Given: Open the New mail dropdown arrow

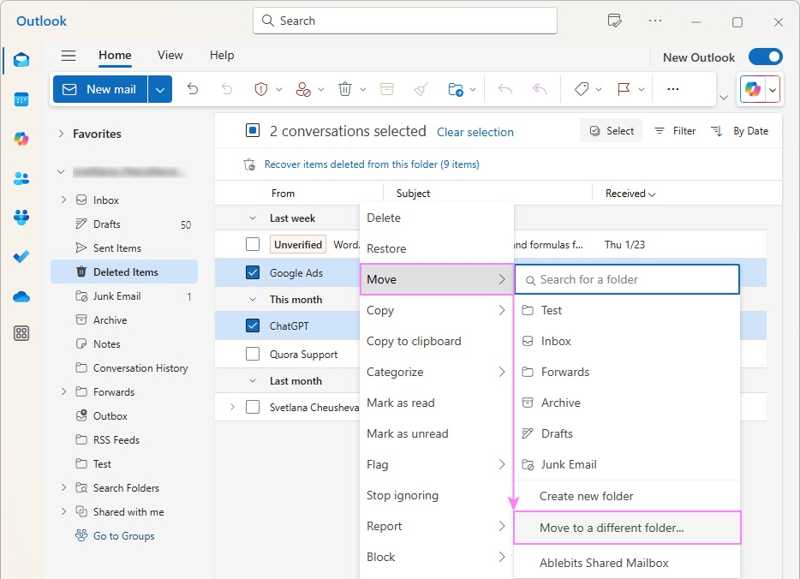Looking at the screenshot, I should pyautogui.click(x=159, y=89).
